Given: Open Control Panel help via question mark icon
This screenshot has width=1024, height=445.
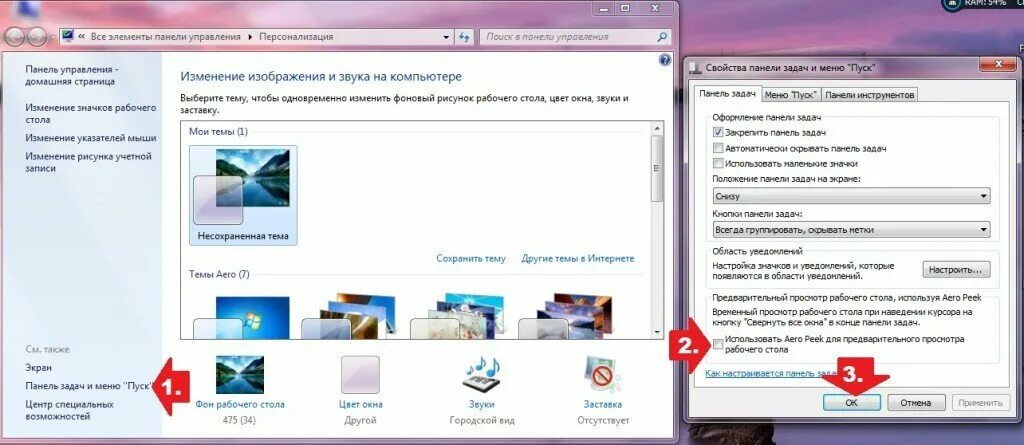Looking at the screenshot, I should click(x=665, y=60).
